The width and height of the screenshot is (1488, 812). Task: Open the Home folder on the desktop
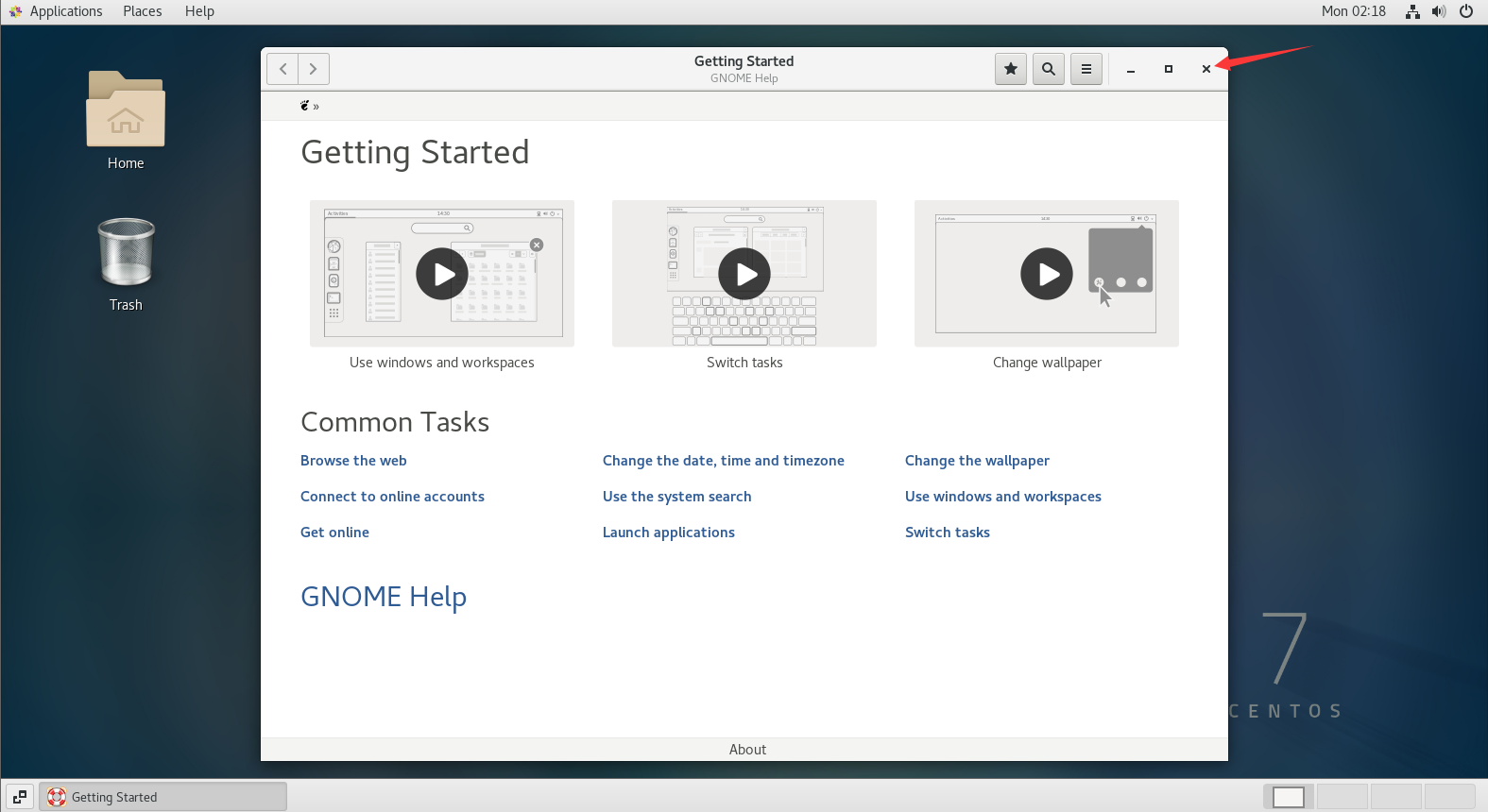(126, 121)
